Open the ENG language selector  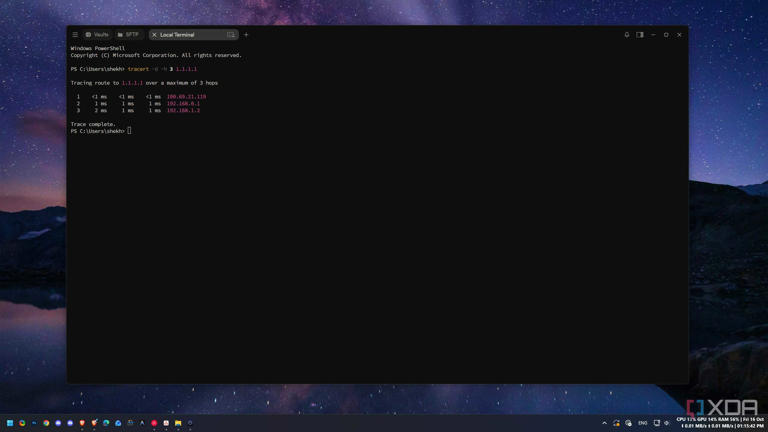pos(643,423)
